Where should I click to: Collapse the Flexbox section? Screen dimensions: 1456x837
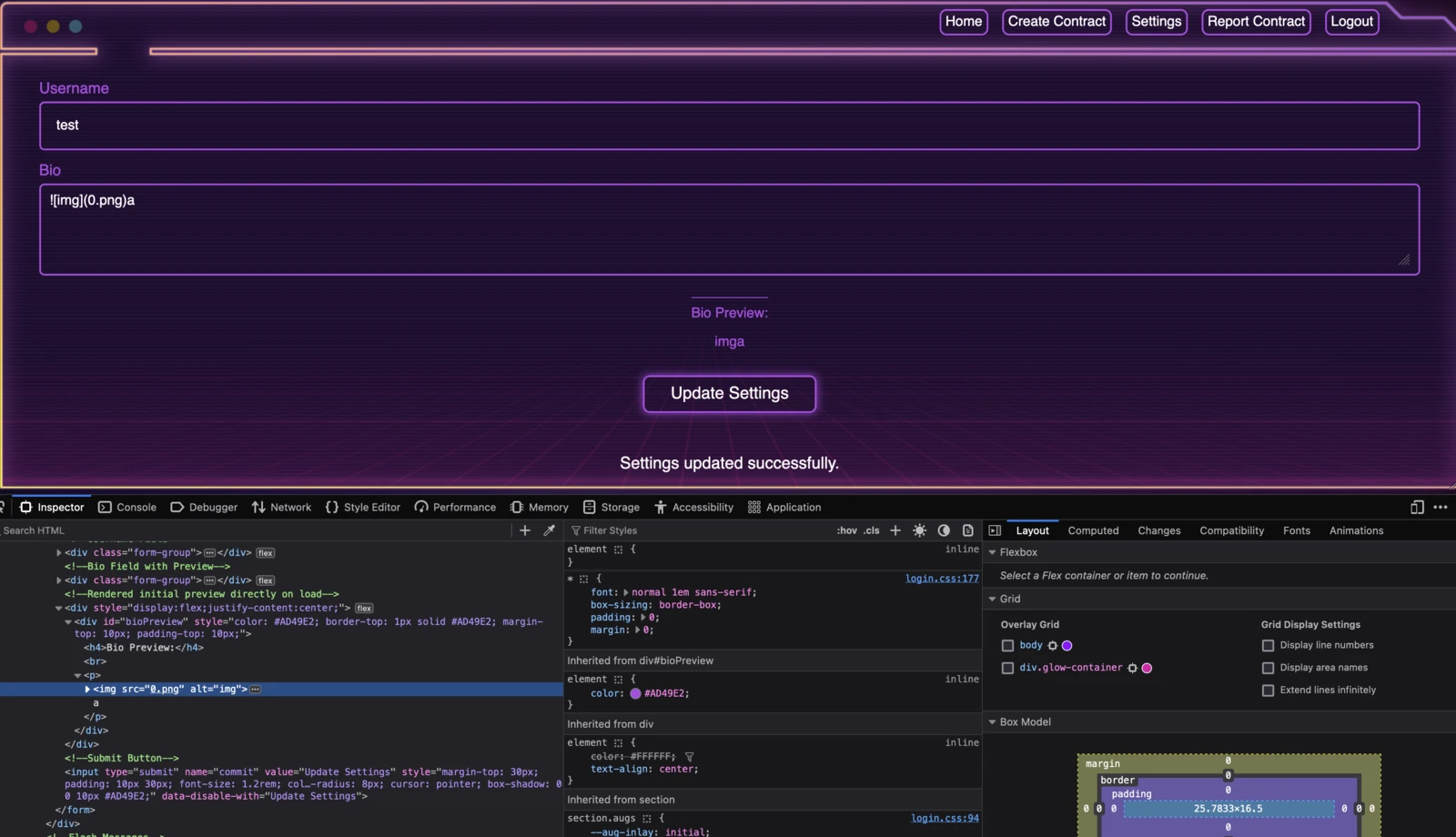(993, 552)
